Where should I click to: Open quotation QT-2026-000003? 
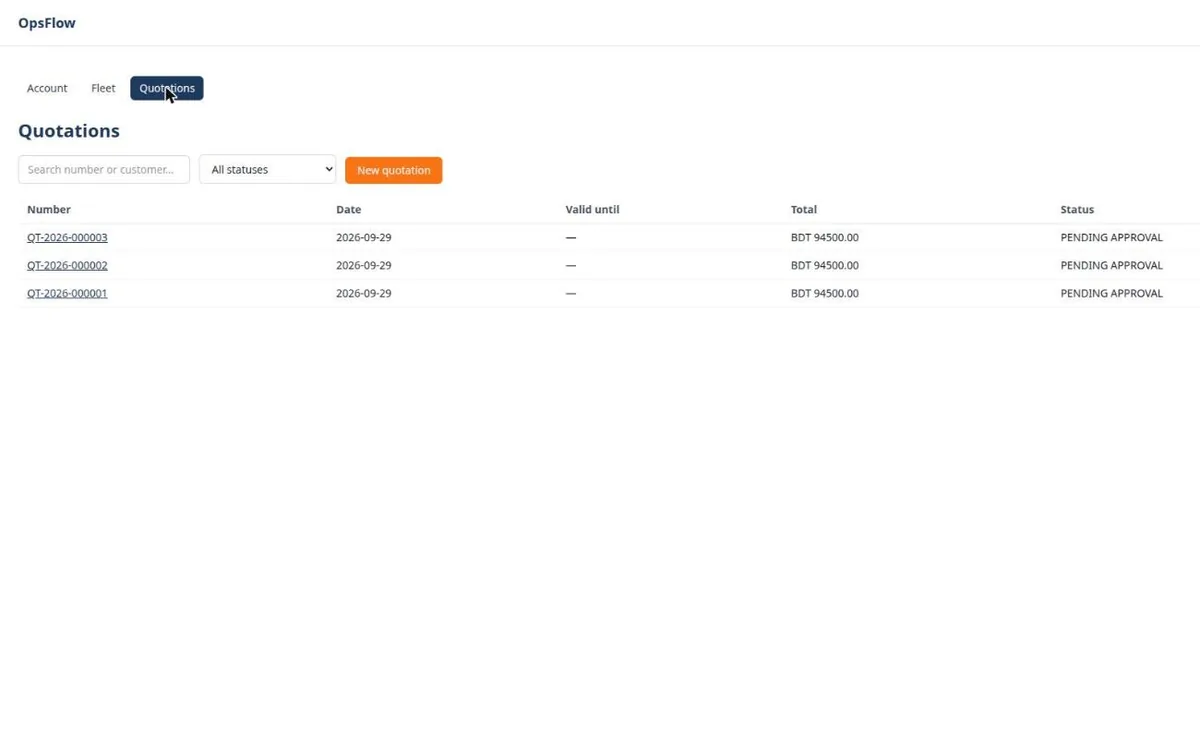(x=67, y=238)
